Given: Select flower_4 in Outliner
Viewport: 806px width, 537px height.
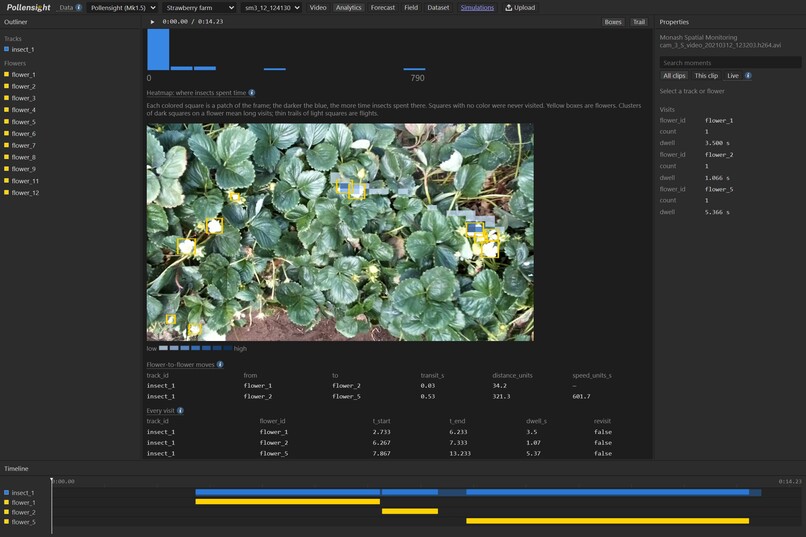Looking at the screenshot, I should click(x=23, y=110).
